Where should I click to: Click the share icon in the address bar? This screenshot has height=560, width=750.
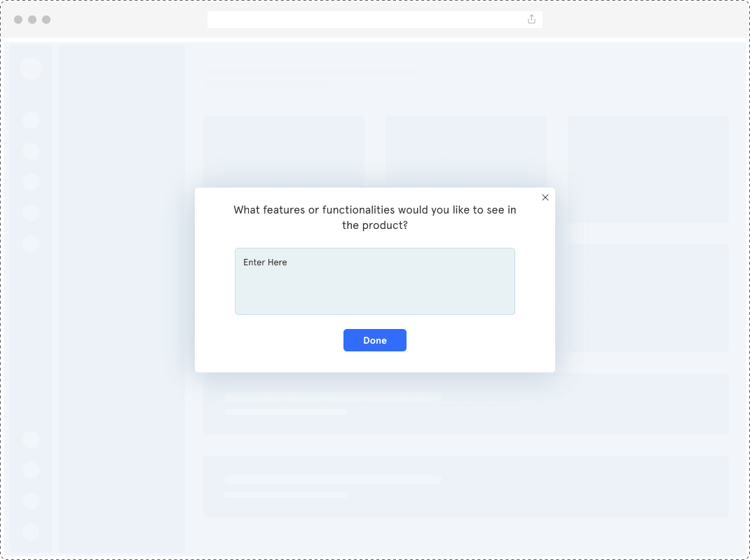(531, 19)
